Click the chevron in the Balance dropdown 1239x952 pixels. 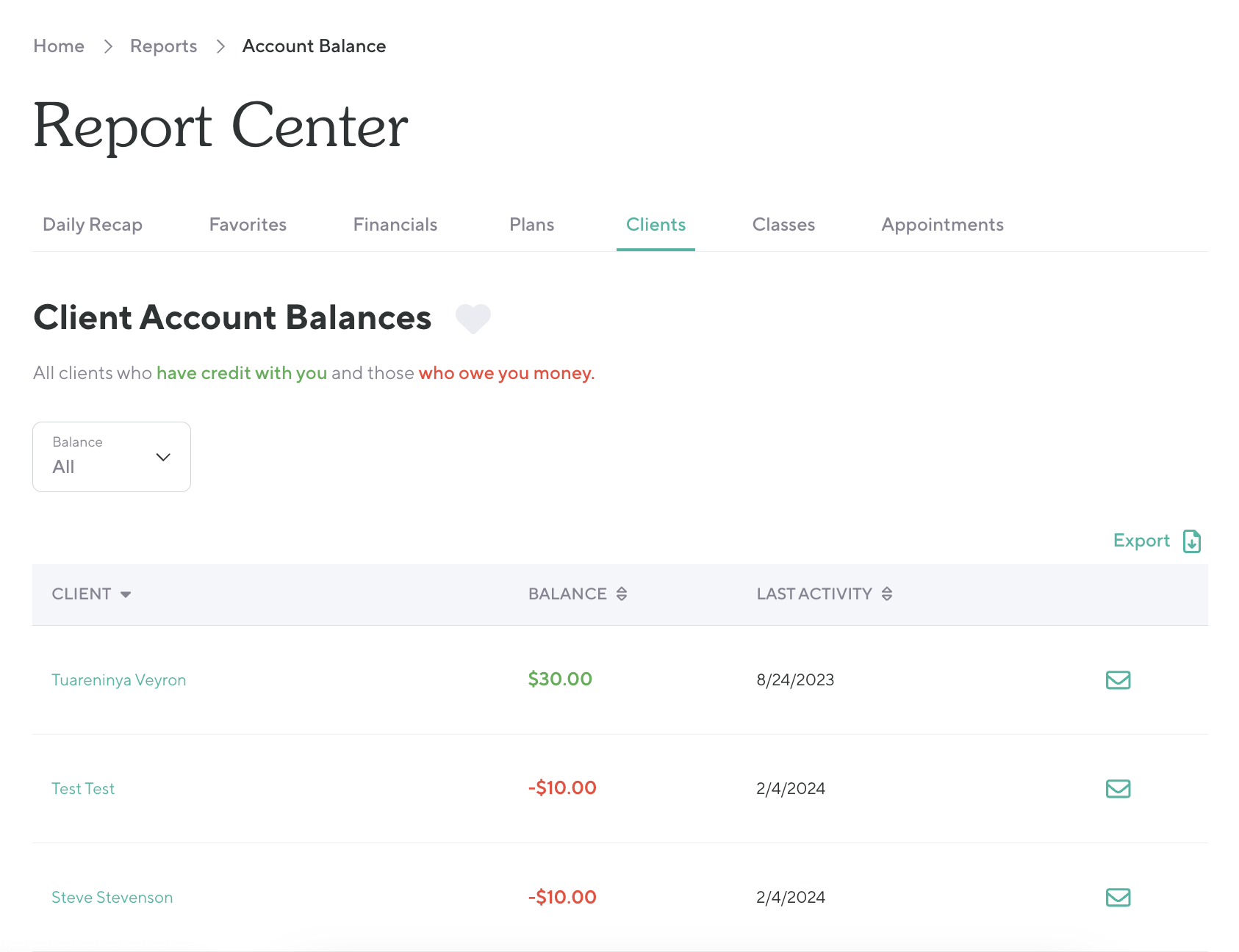[x=163, y=457]
